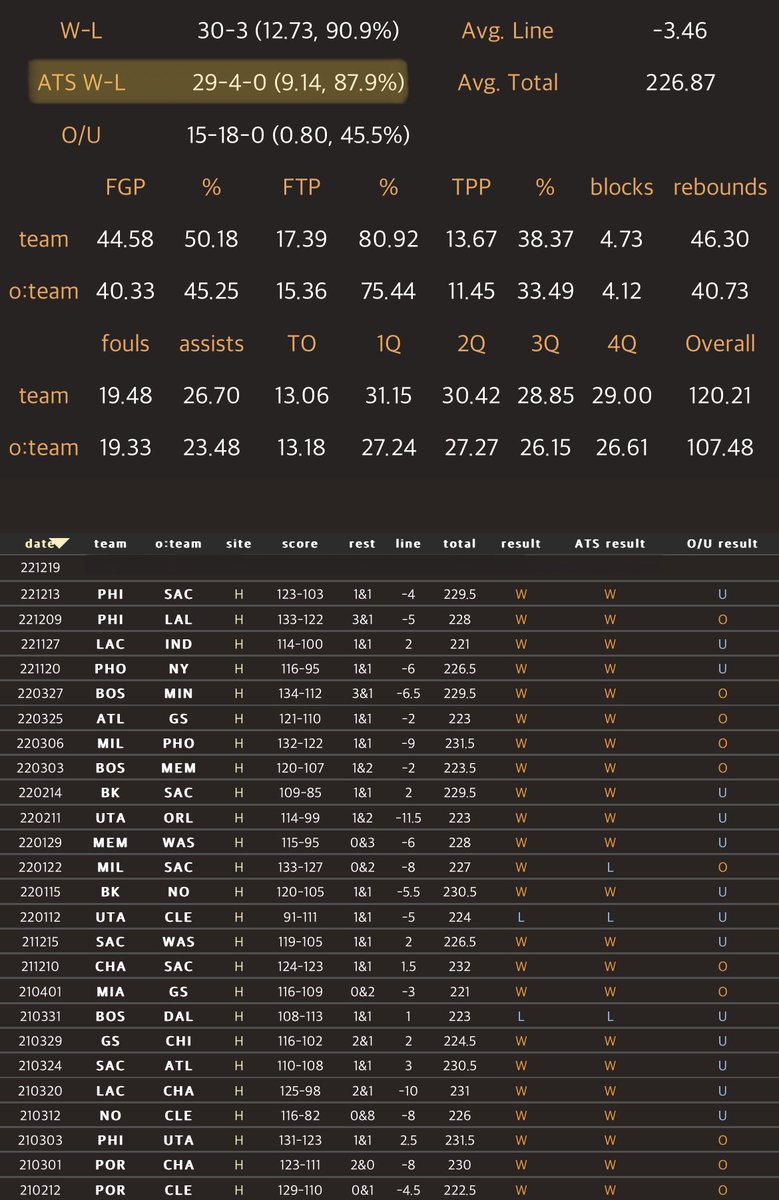This screenshot has height=1200, width=779.
Task: Click the date cell 221219
Action: [39, 568]
